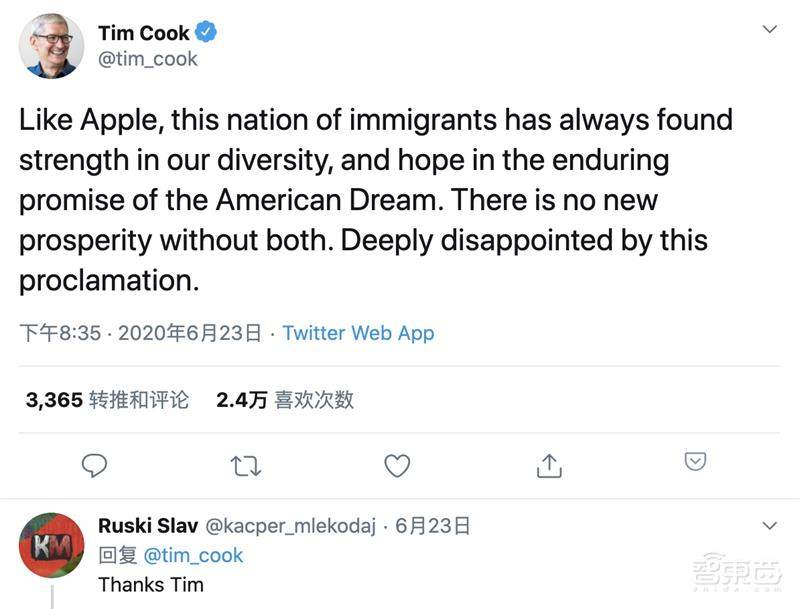The image size is (800, 609).
Task: Tap the heart icon to like the tweet
Action: [x=396, y=464]
